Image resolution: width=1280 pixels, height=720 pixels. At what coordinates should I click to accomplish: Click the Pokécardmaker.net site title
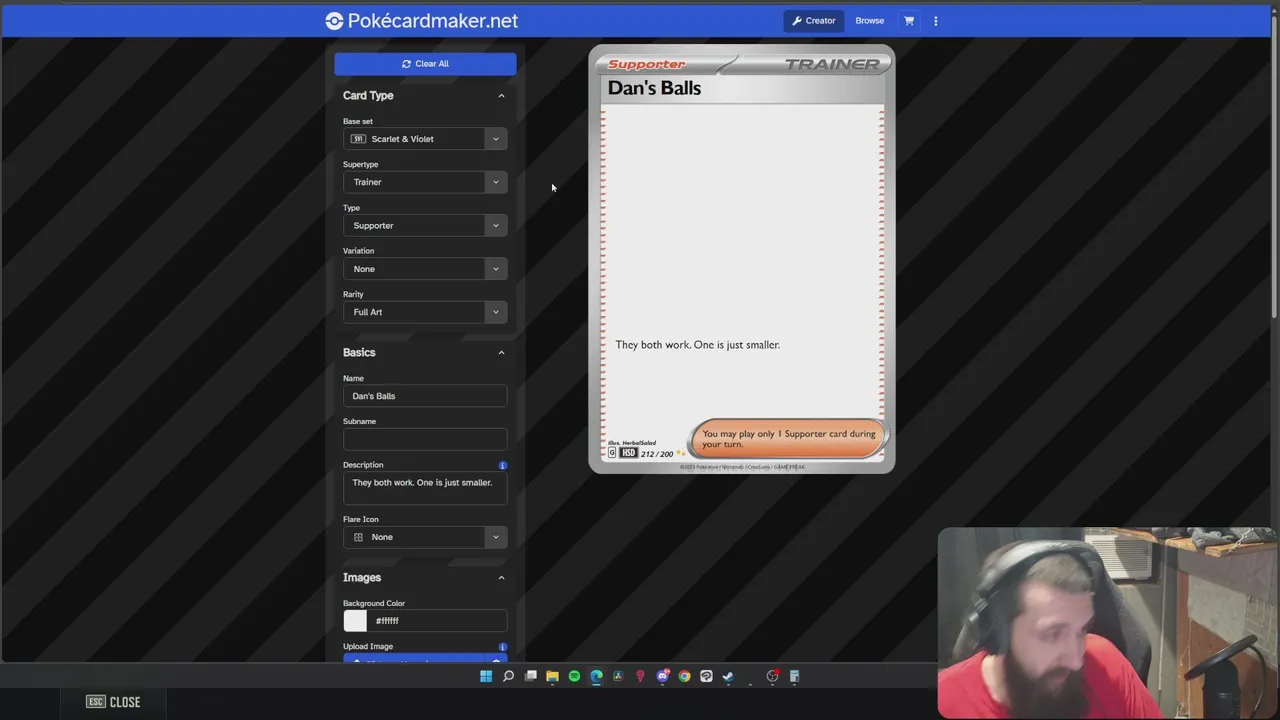(433, 21)
